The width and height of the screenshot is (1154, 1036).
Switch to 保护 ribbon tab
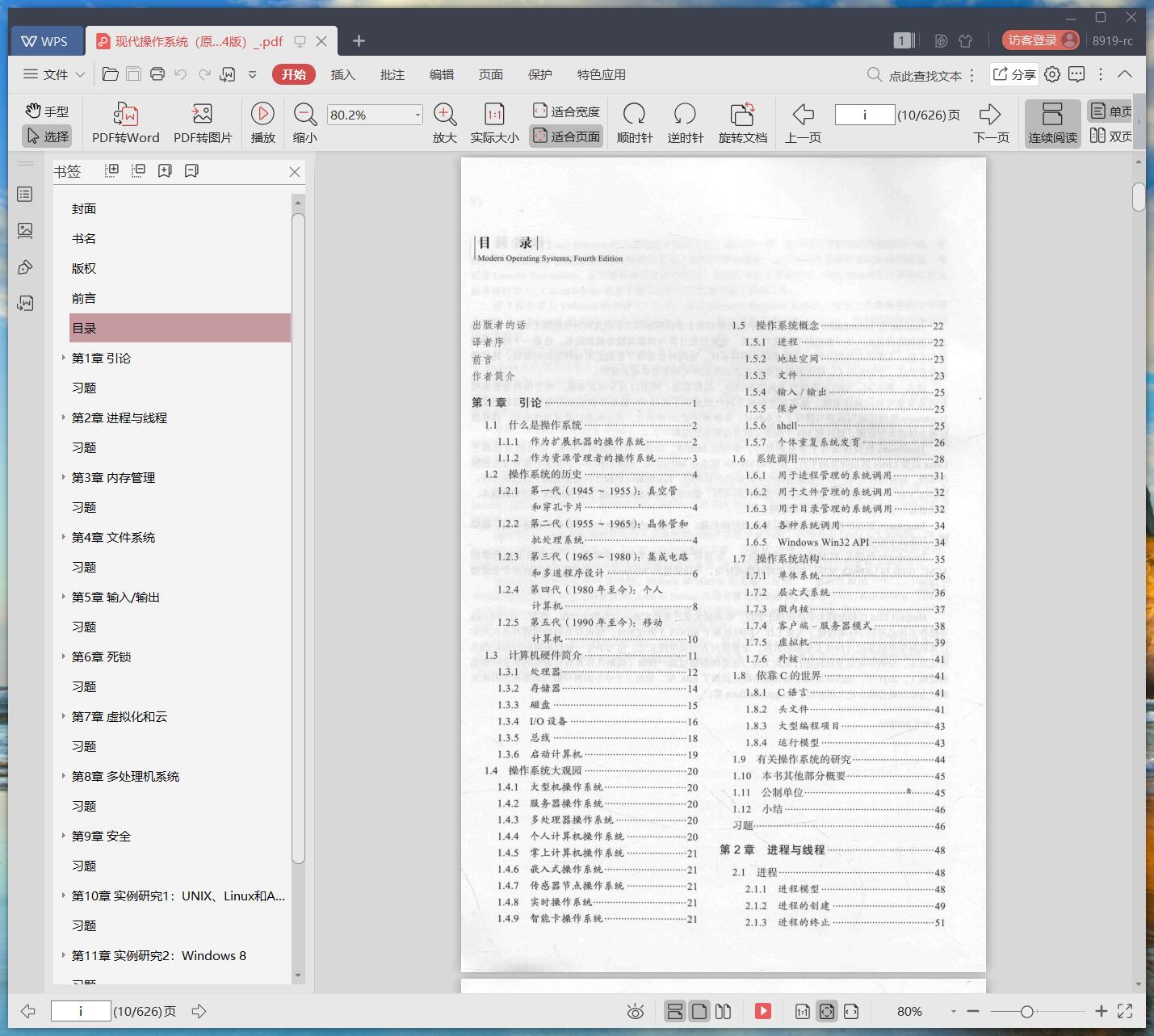[539, 74]
